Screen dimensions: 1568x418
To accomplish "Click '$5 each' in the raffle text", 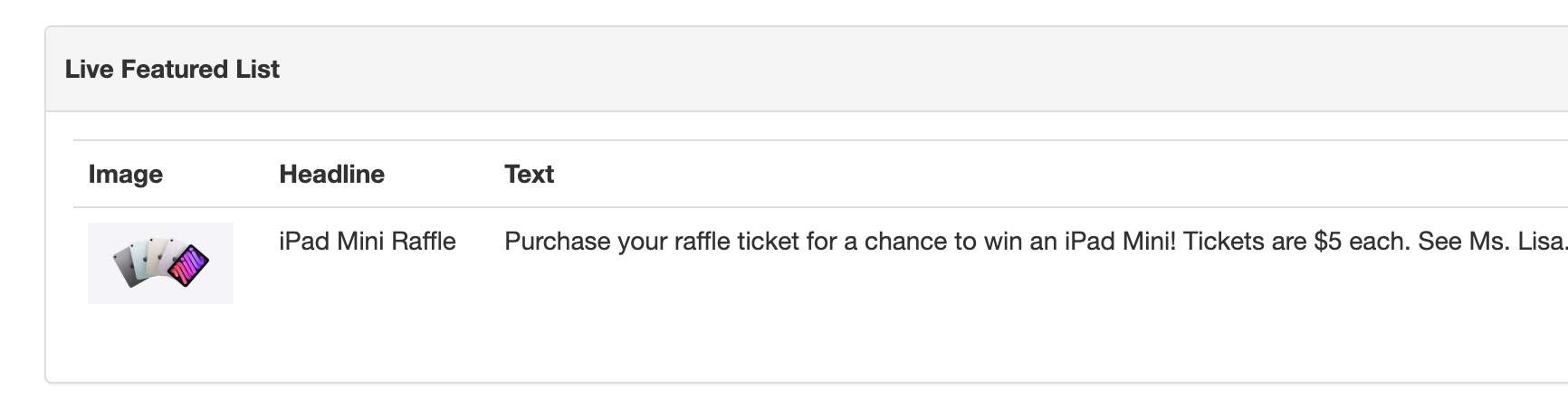I will (1362, 242).
